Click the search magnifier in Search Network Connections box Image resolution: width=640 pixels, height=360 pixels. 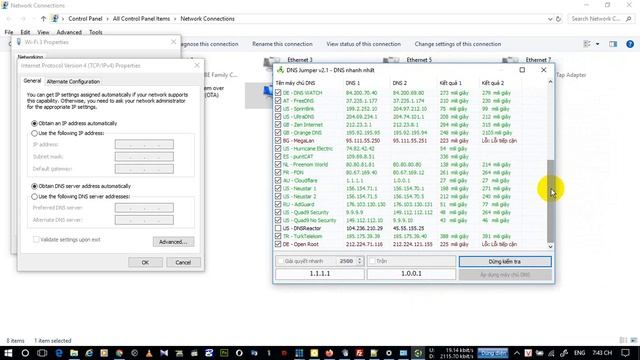coord(628,19)
